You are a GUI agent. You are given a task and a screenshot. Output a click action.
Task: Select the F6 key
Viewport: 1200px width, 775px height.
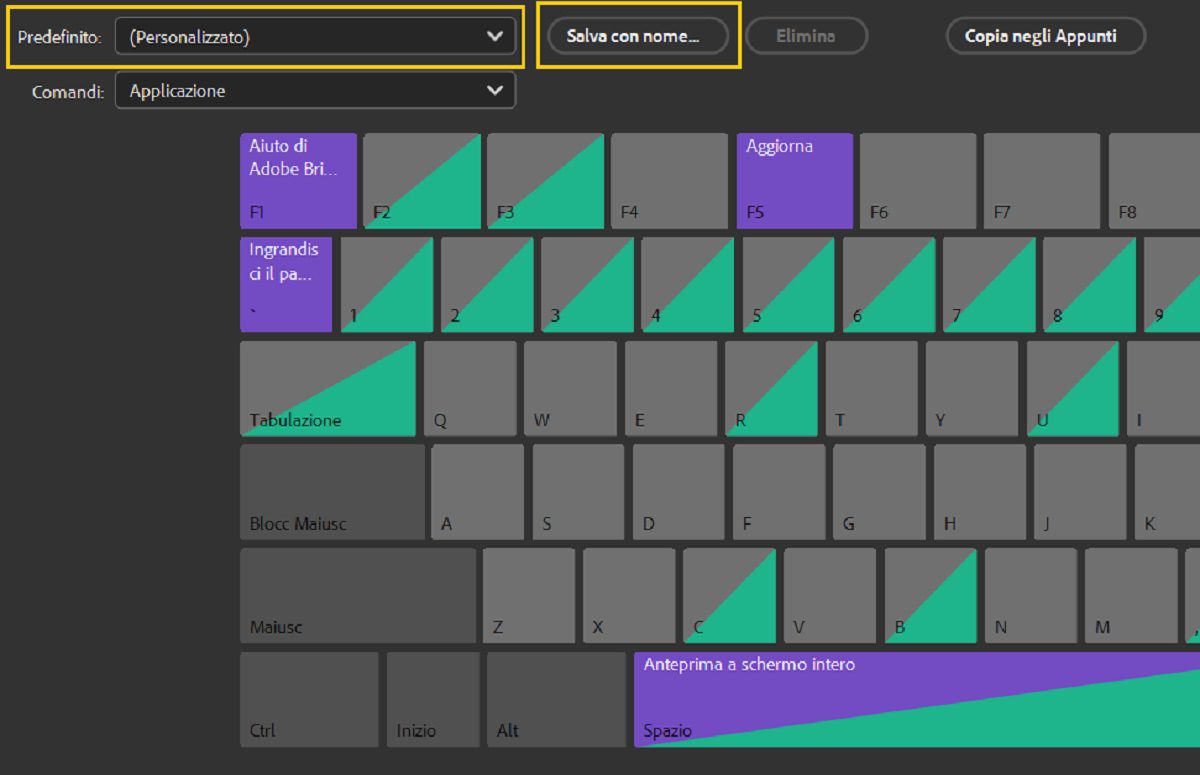[x=918, y=181]
